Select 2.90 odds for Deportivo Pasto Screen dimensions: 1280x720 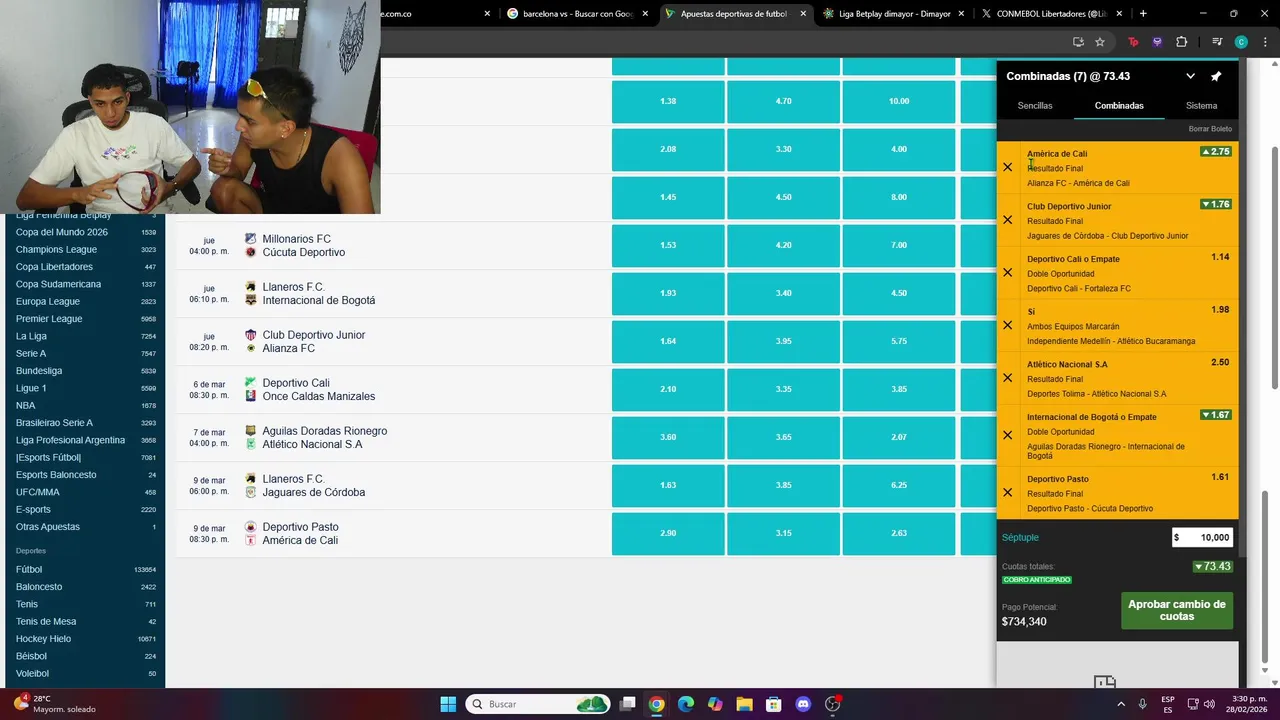coord(668,533)
